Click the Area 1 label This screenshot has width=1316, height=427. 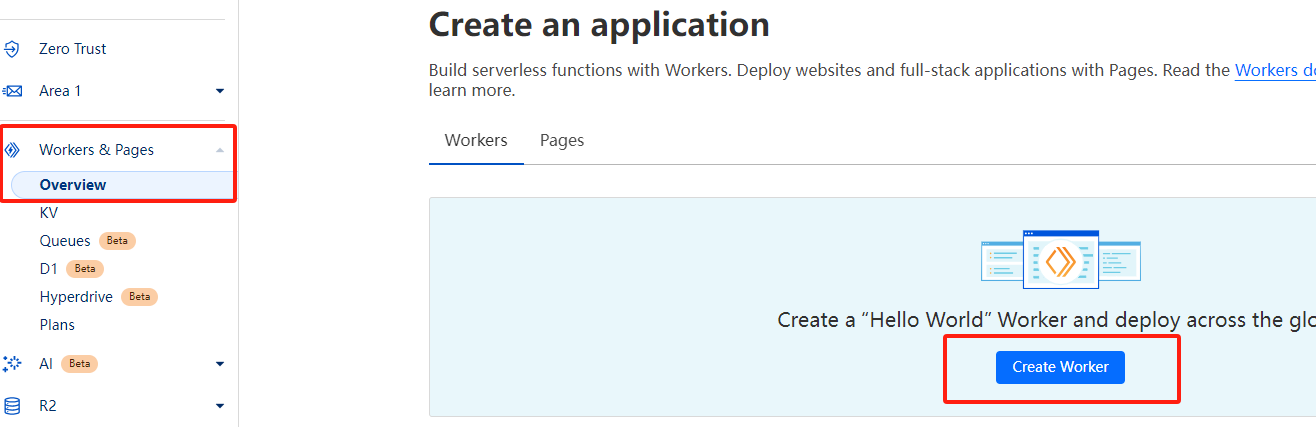[60, 91]
